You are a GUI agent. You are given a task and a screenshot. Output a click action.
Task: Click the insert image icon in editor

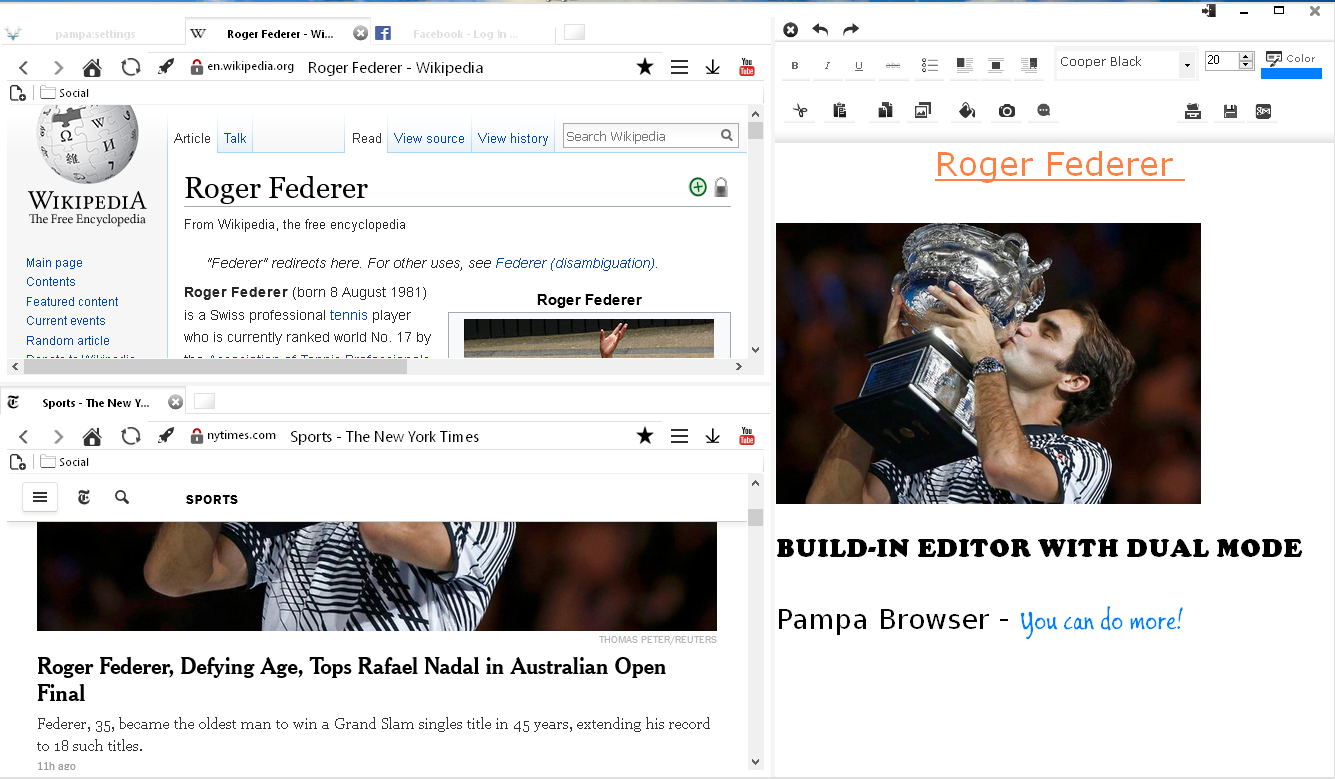(922, 111)
